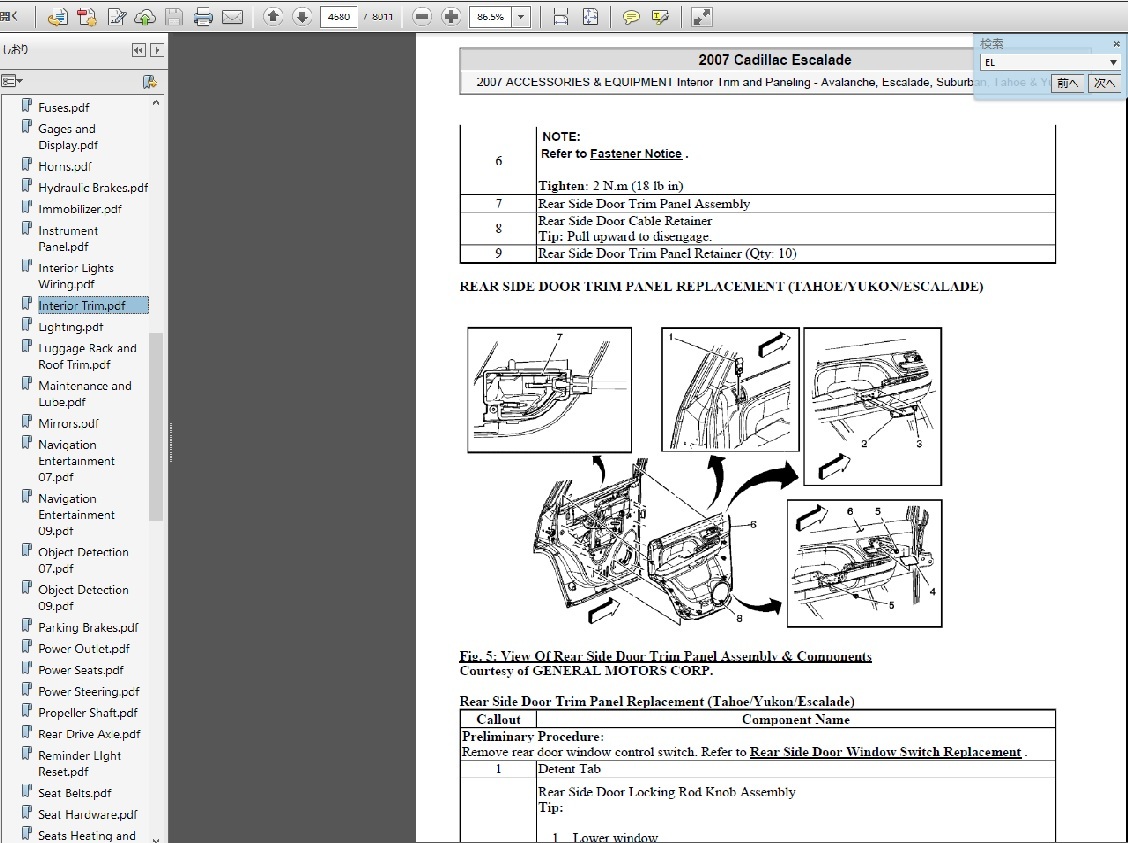Open the Maintenance and Lube.pdf bookmark
Image resolution: width=1128 pixels, height=843 pixels.
85,393
